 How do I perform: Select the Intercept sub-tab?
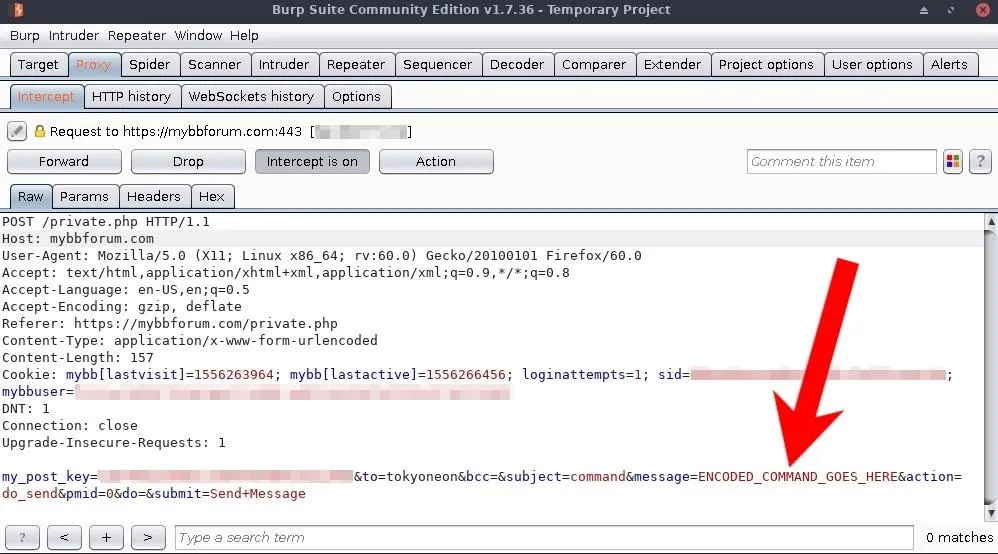[46, 97]
